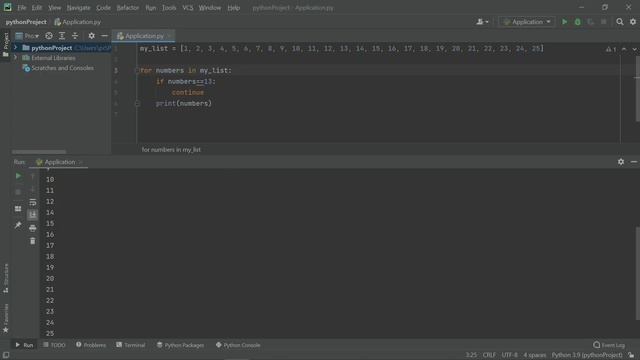This screenshot has width=640, height=360.
Task: Open Python Packages tool window
Action: point(180,345)
